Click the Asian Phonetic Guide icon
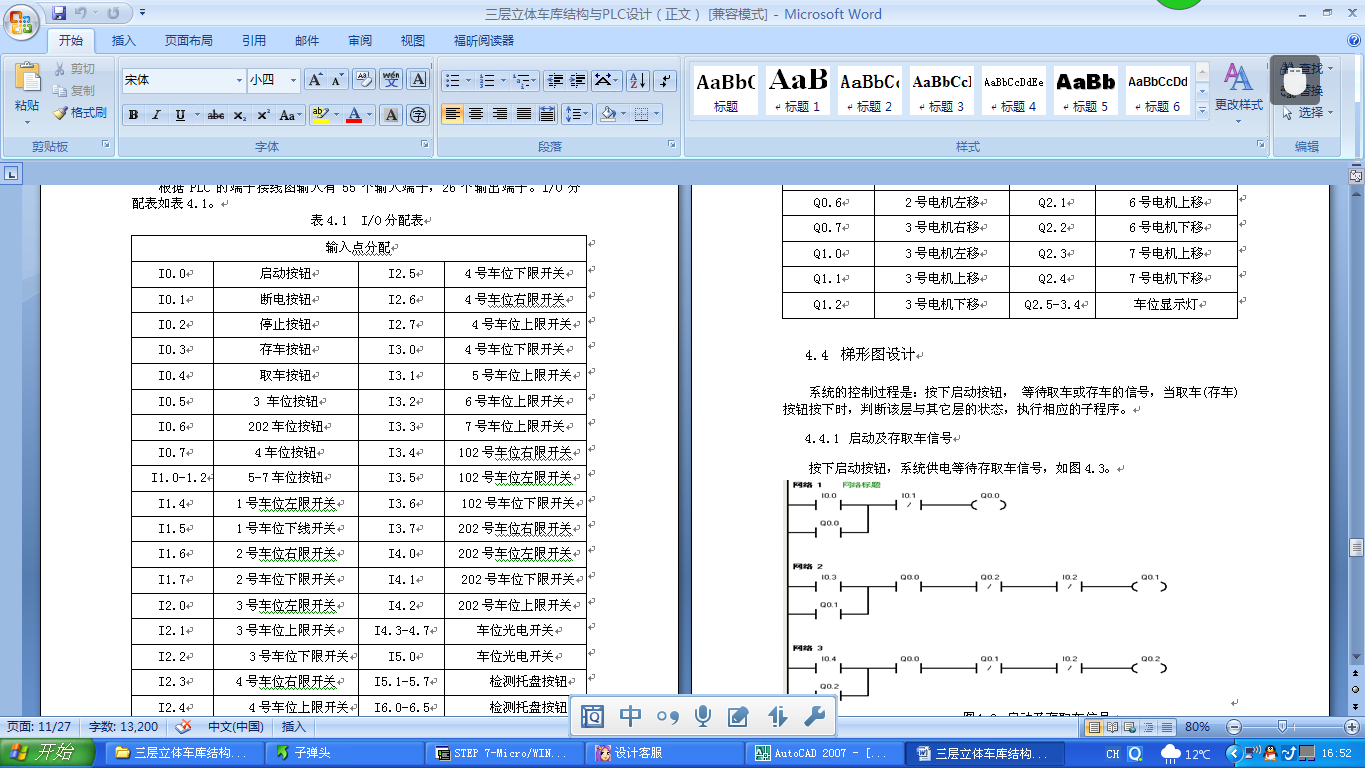The image size is (1365, 768). [390, 78]
